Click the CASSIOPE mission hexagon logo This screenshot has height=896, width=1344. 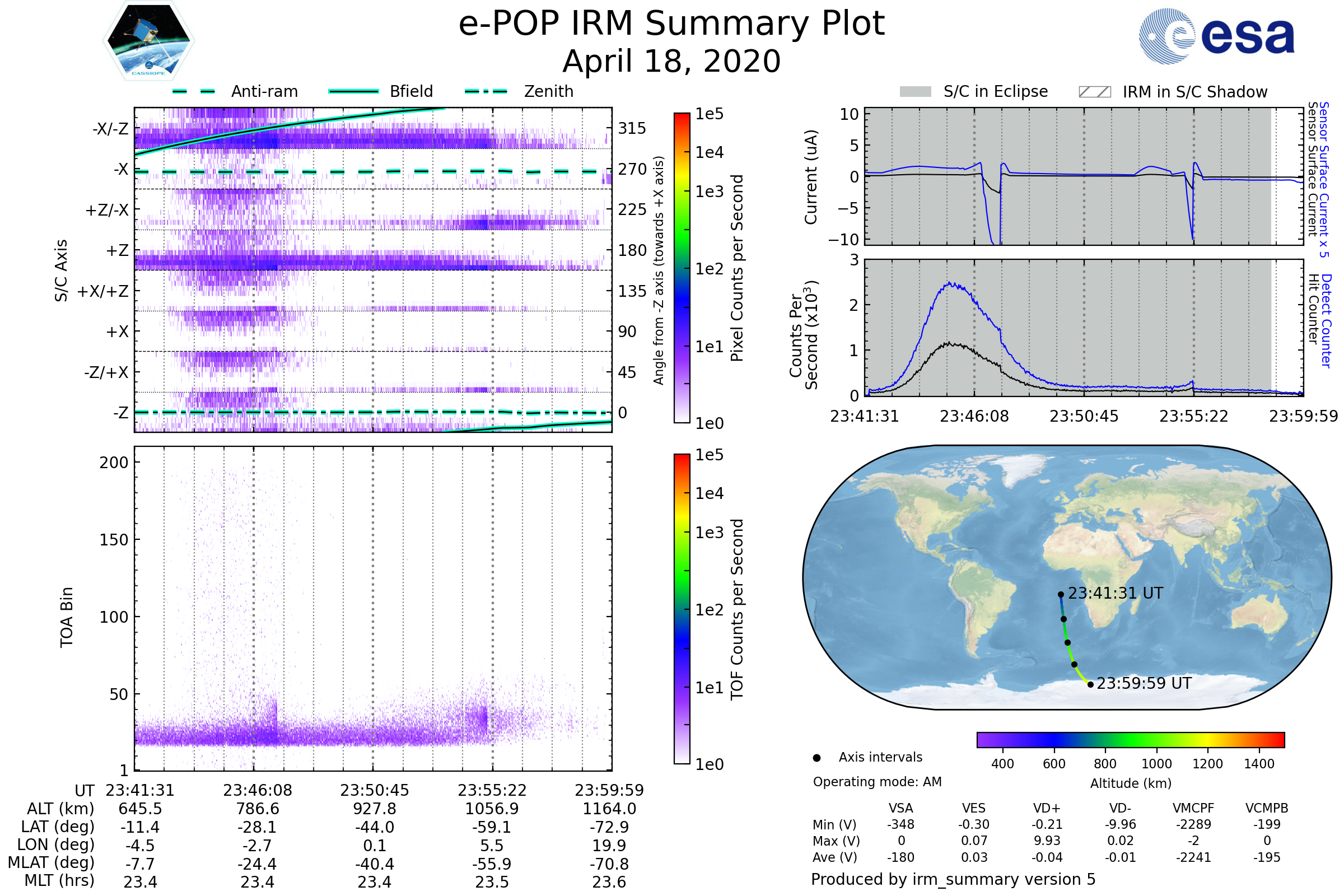(x=148, y=41)
